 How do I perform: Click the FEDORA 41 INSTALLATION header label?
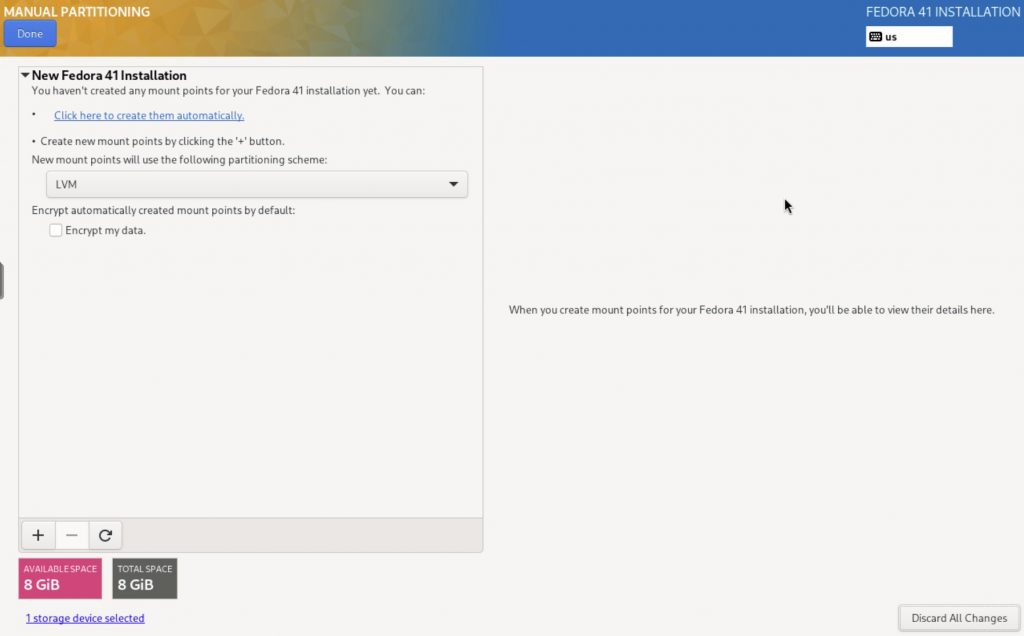coord(942,12)
